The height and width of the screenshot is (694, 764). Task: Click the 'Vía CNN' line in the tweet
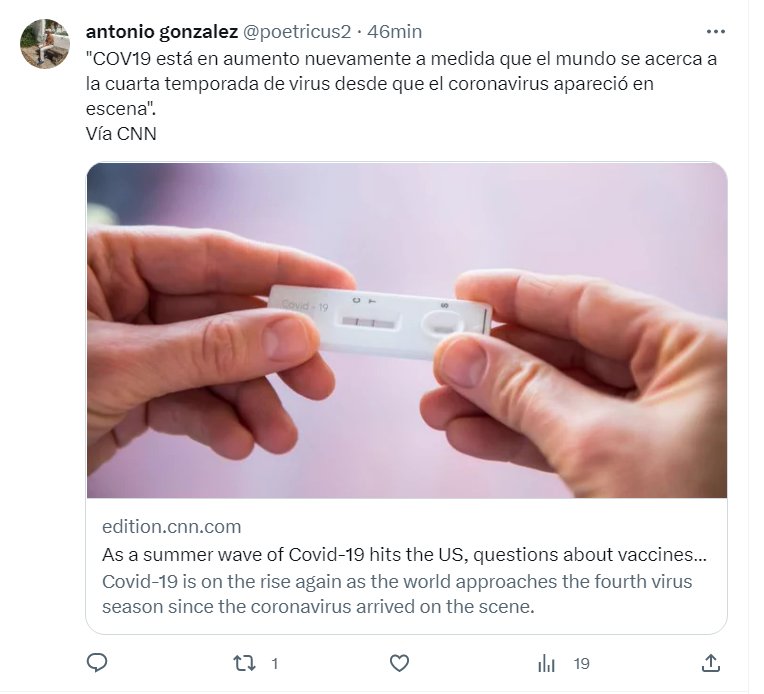[121, 134]
